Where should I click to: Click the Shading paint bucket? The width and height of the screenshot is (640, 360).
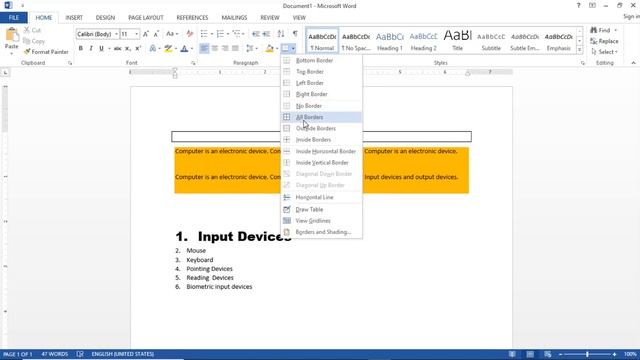pyautogui.click(x=269, y=49)
